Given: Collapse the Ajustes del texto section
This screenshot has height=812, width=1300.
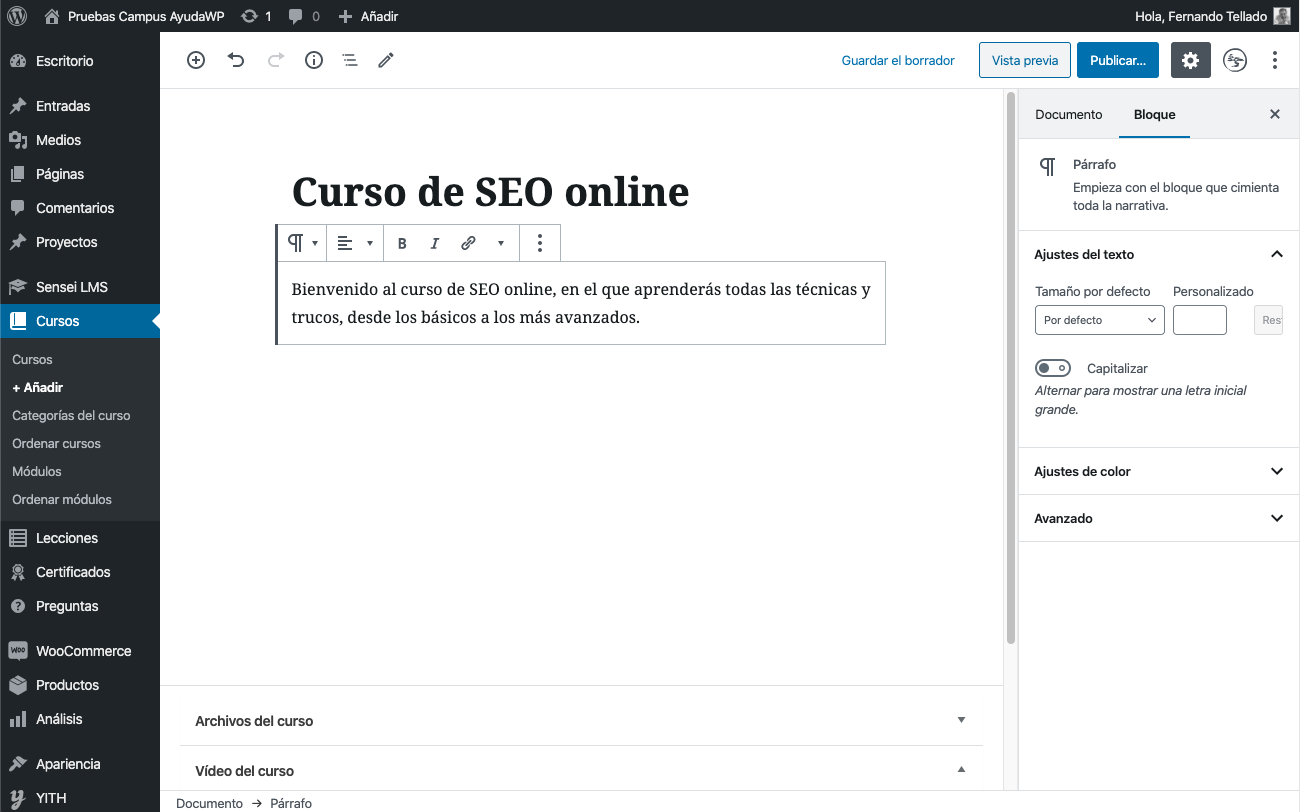Looking at the screenshot, I should click(x=1276, y=254).
